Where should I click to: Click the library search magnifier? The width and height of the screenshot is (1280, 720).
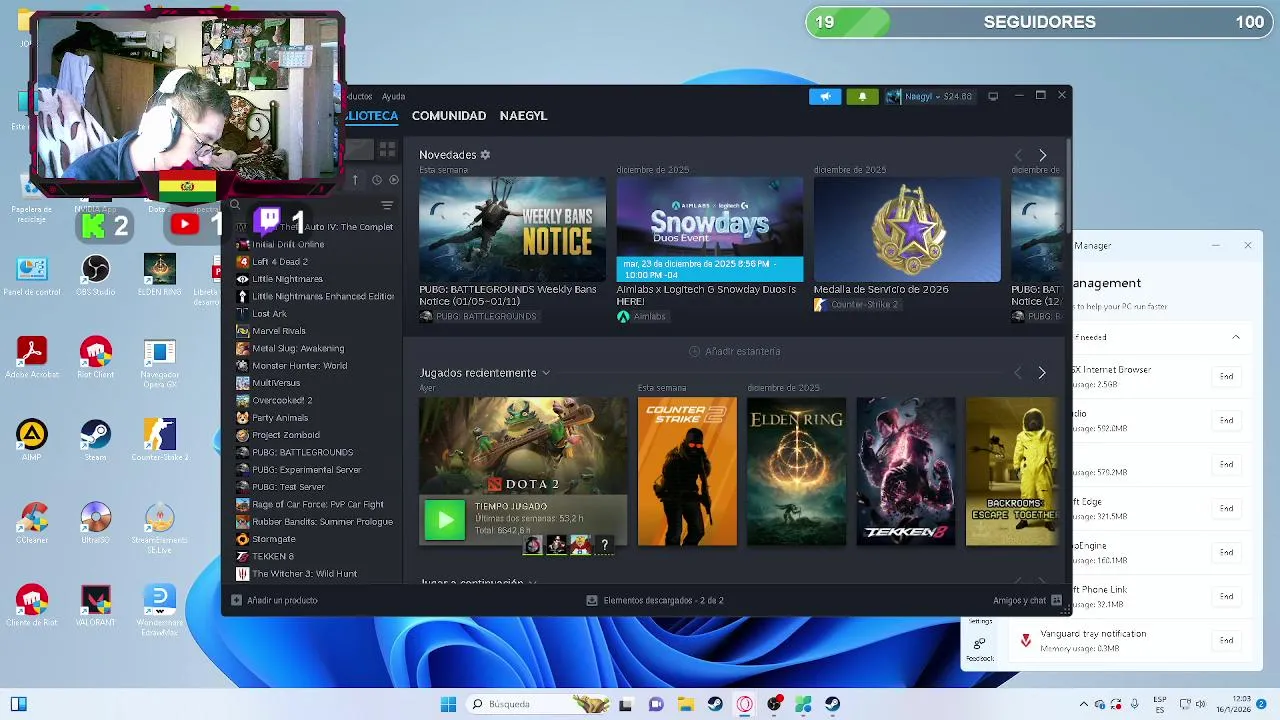point(235,205)
